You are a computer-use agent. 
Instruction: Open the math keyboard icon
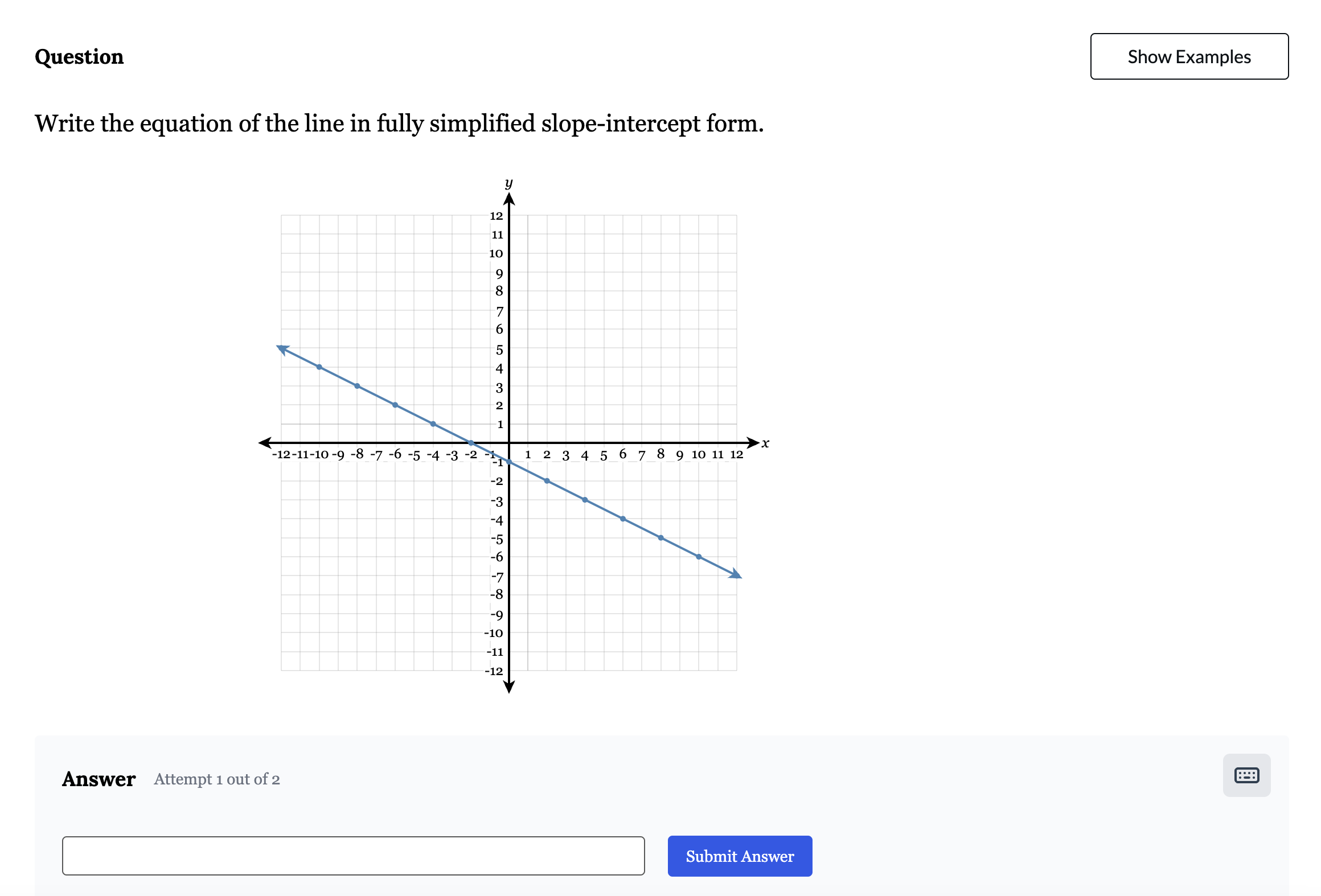click(x=1246, y=775)
